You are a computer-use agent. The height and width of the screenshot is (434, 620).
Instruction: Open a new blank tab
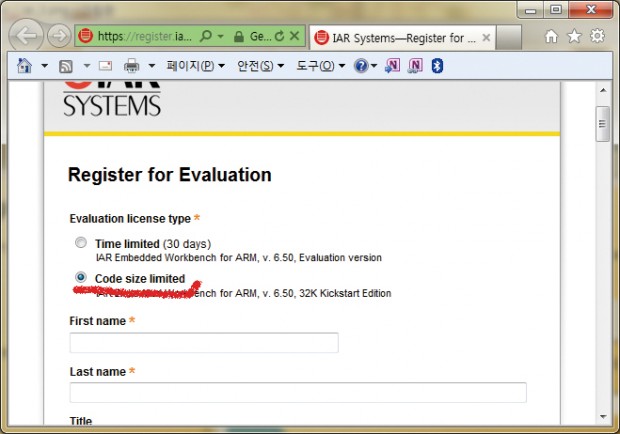[x=508, y=38]
